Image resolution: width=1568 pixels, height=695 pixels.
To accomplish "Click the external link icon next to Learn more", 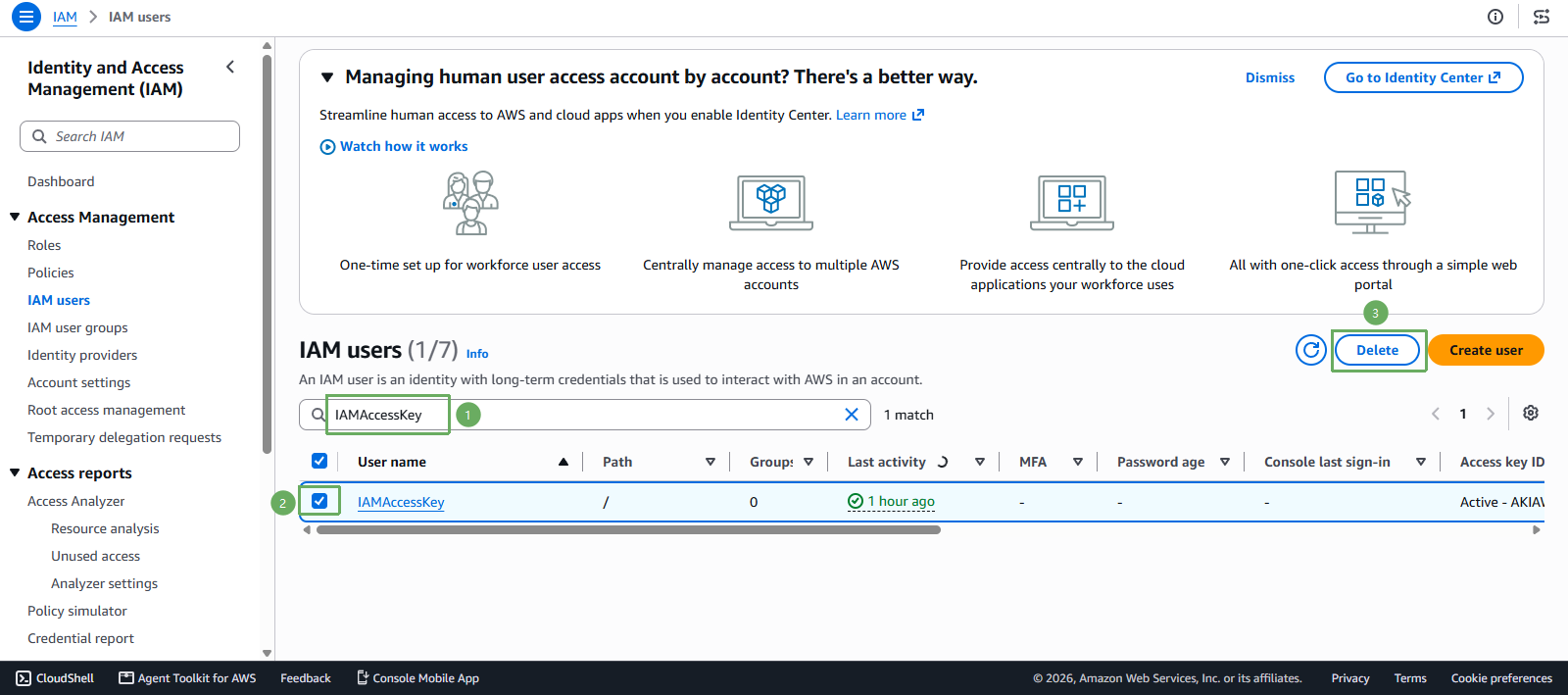I will tap(918, 115).
